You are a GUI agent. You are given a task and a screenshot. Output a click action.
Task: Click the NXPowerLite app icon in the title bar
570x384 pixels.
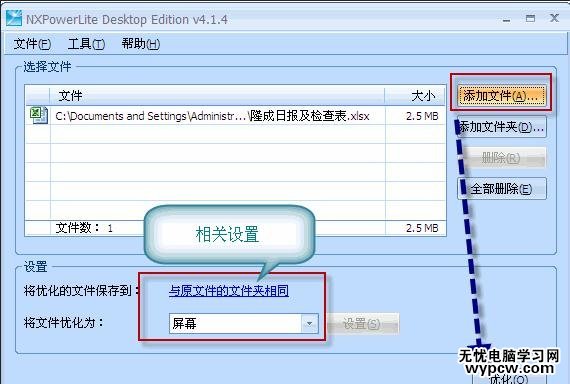[x=14, y=18]
